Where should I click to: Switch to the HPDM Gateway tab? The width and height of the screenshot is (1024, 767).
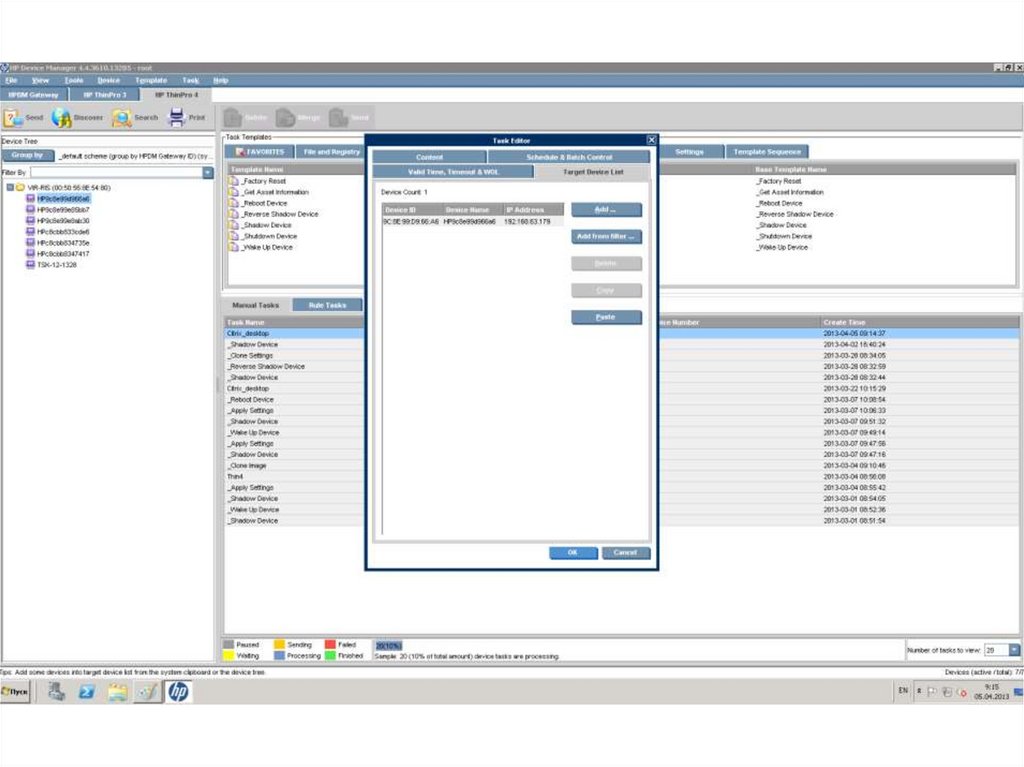[x=34, y=95]
